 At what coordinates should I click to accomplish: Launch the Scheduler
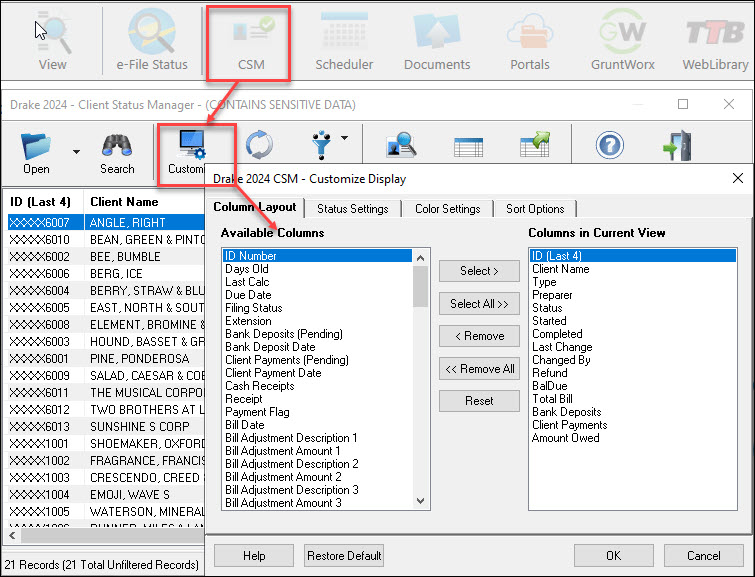point(344,42)
